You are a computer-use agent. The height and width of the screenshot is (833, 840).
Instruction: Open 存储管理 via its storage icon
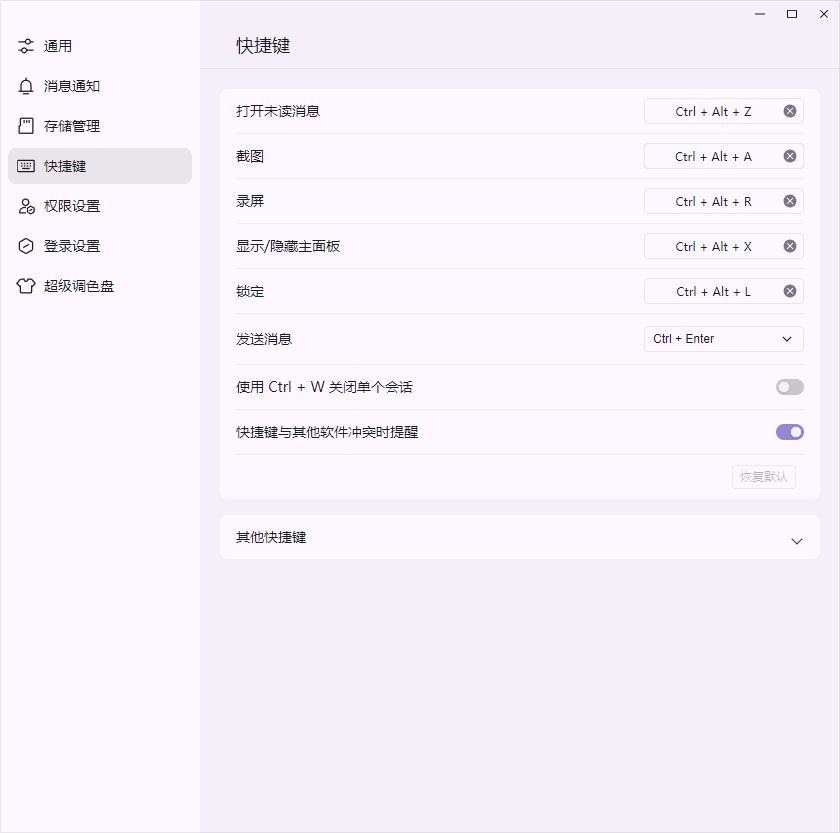tap(25, 126)
